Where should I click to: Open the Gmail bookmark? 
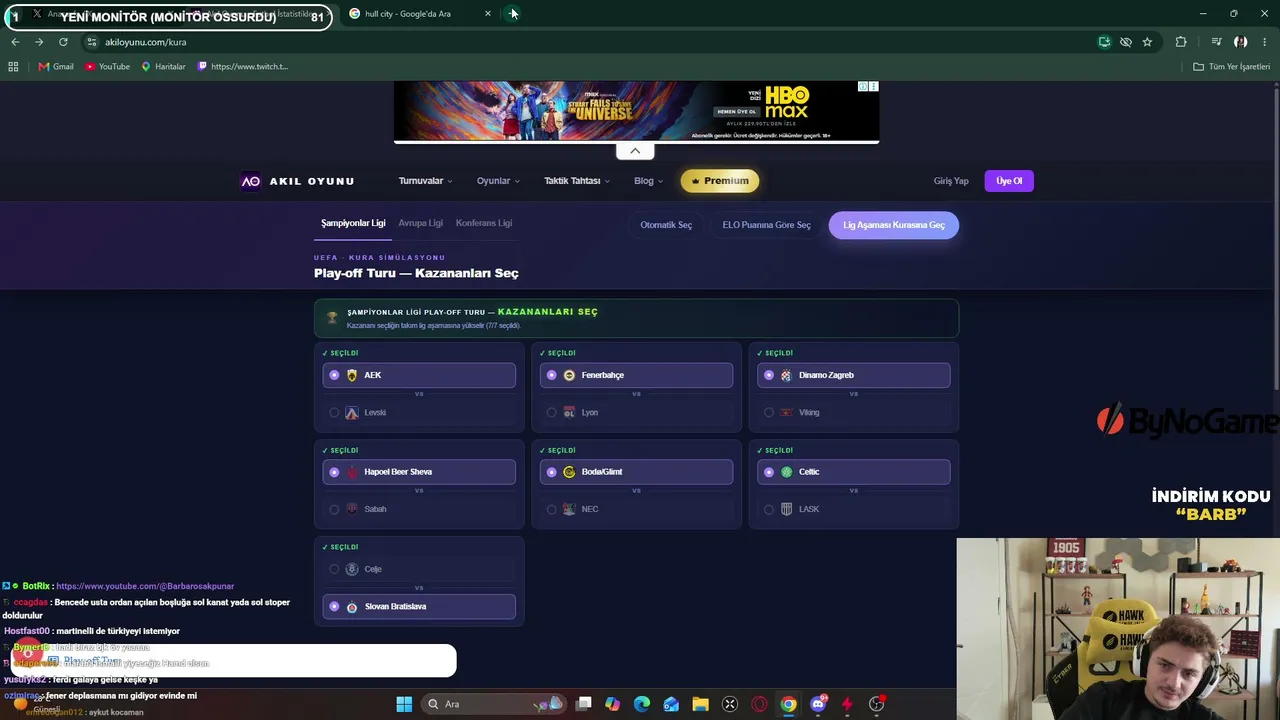click(56, 66)
